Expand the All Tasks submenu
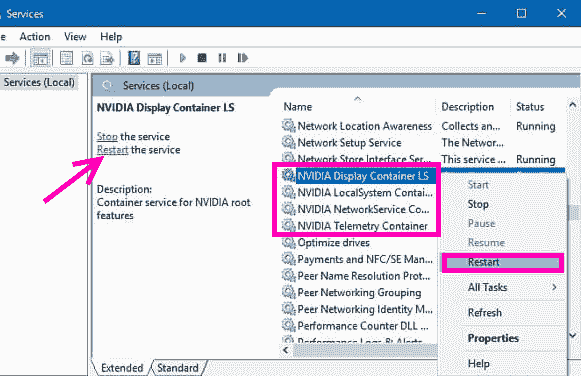The width and height of the screenshot is (581, 376). pos(503,287)
